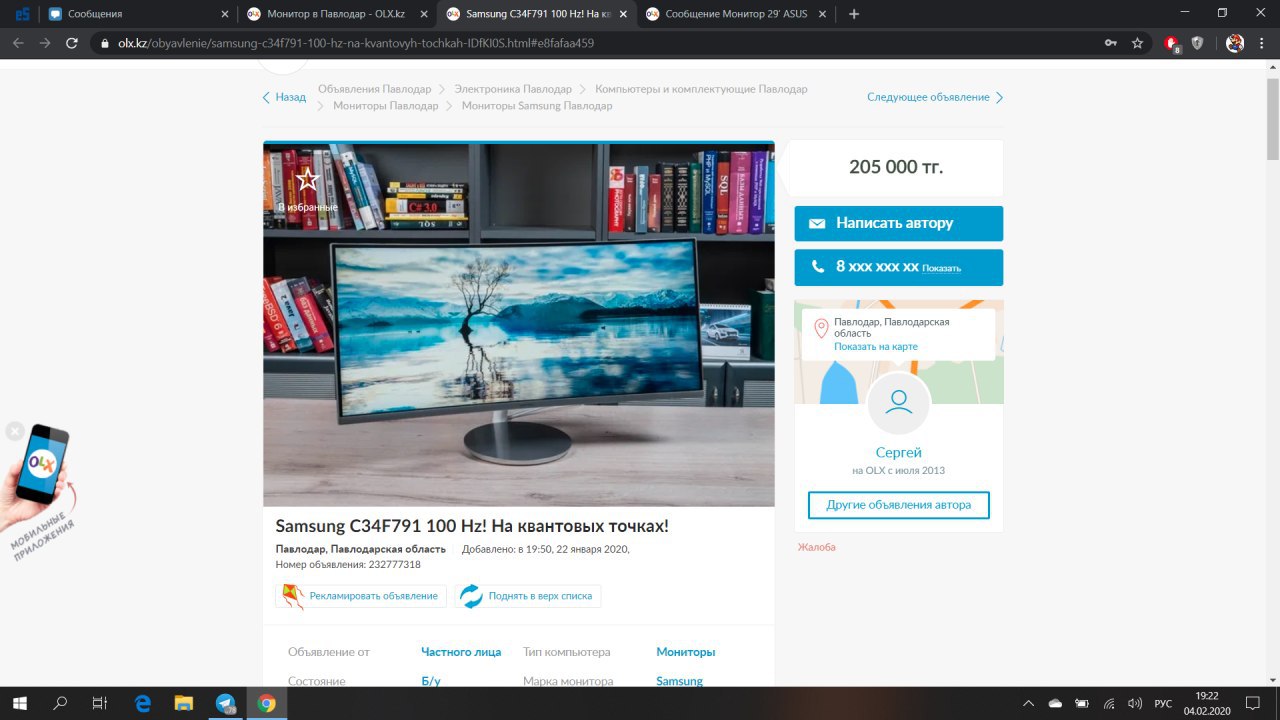Open volume control in tray

tap(1134, 703)
